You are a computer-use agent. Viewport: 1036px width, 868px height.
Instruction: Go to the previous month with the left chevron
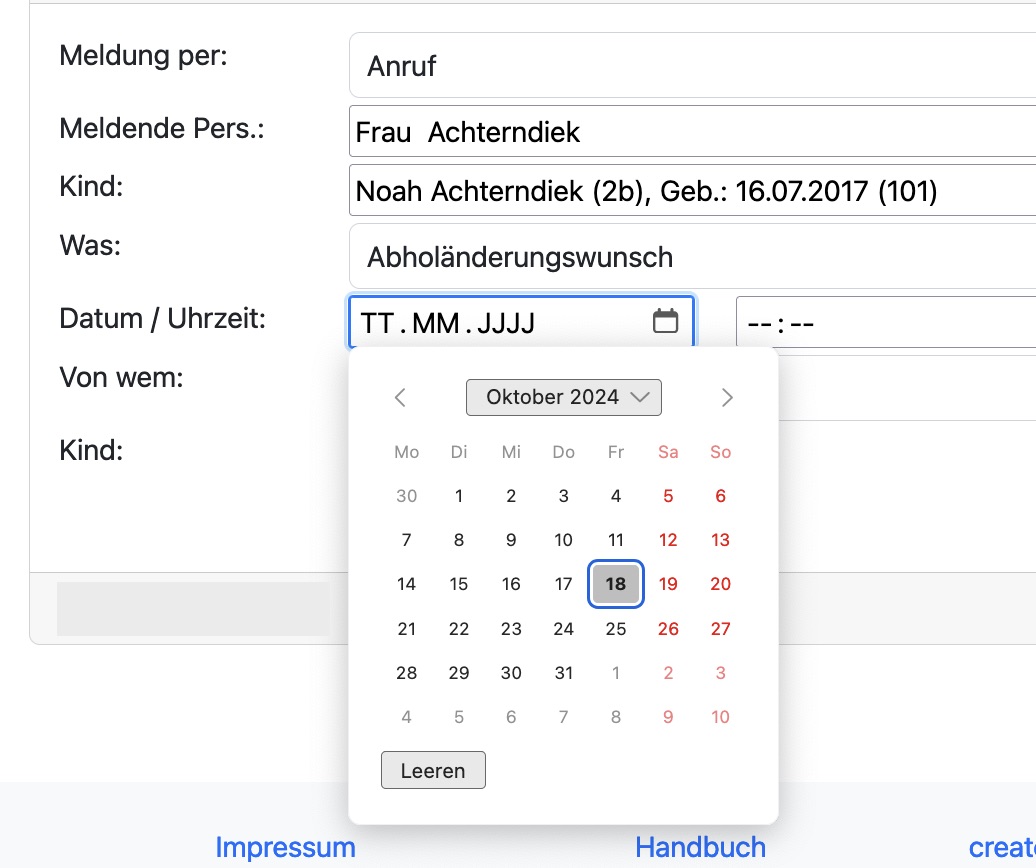(x=400, y=397)
